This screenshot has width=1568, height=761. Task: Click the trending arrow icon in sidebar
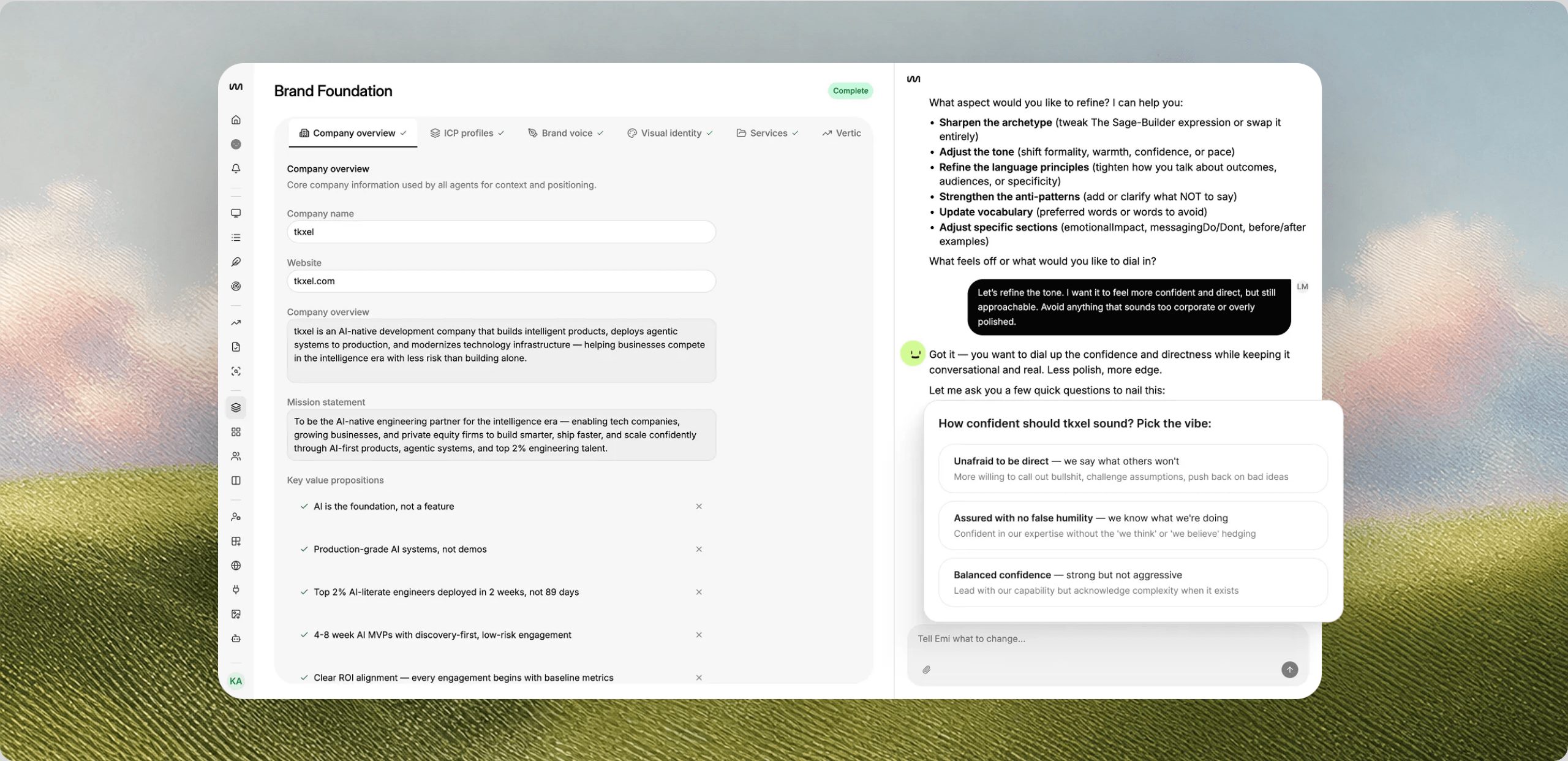(x=236, y=322)
